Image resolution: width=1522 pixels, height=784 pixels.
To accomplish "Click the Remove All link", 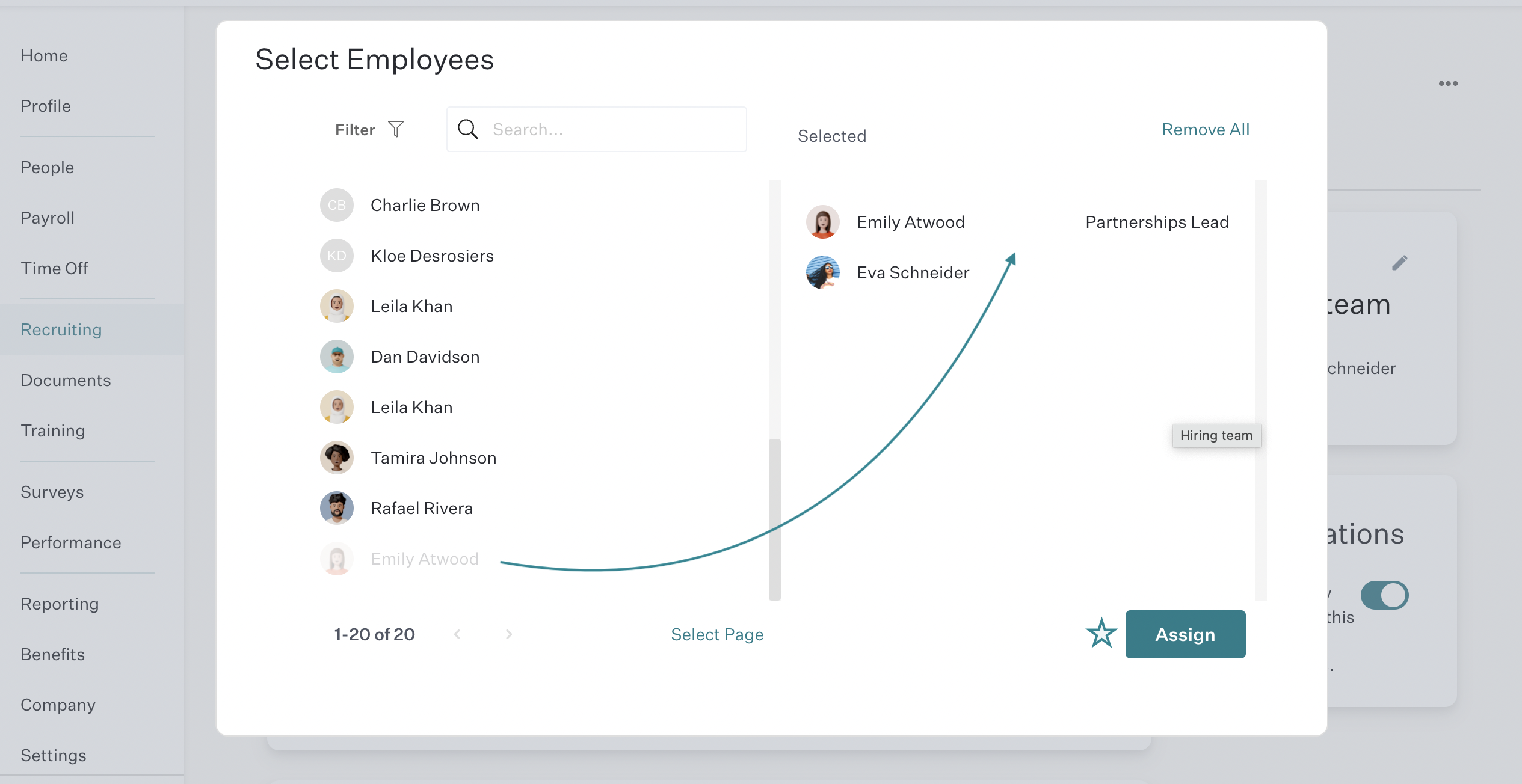I will pos(1206,129).
